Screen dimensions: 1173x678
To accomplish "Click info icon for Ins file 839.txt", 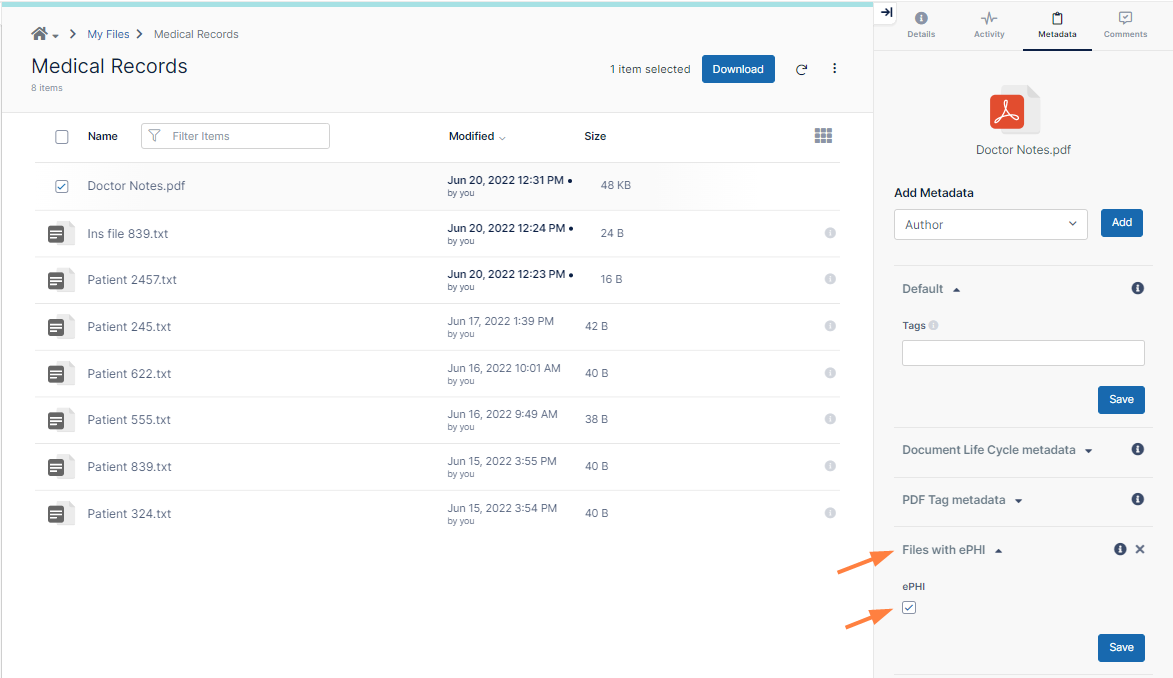I will (830, 233).
